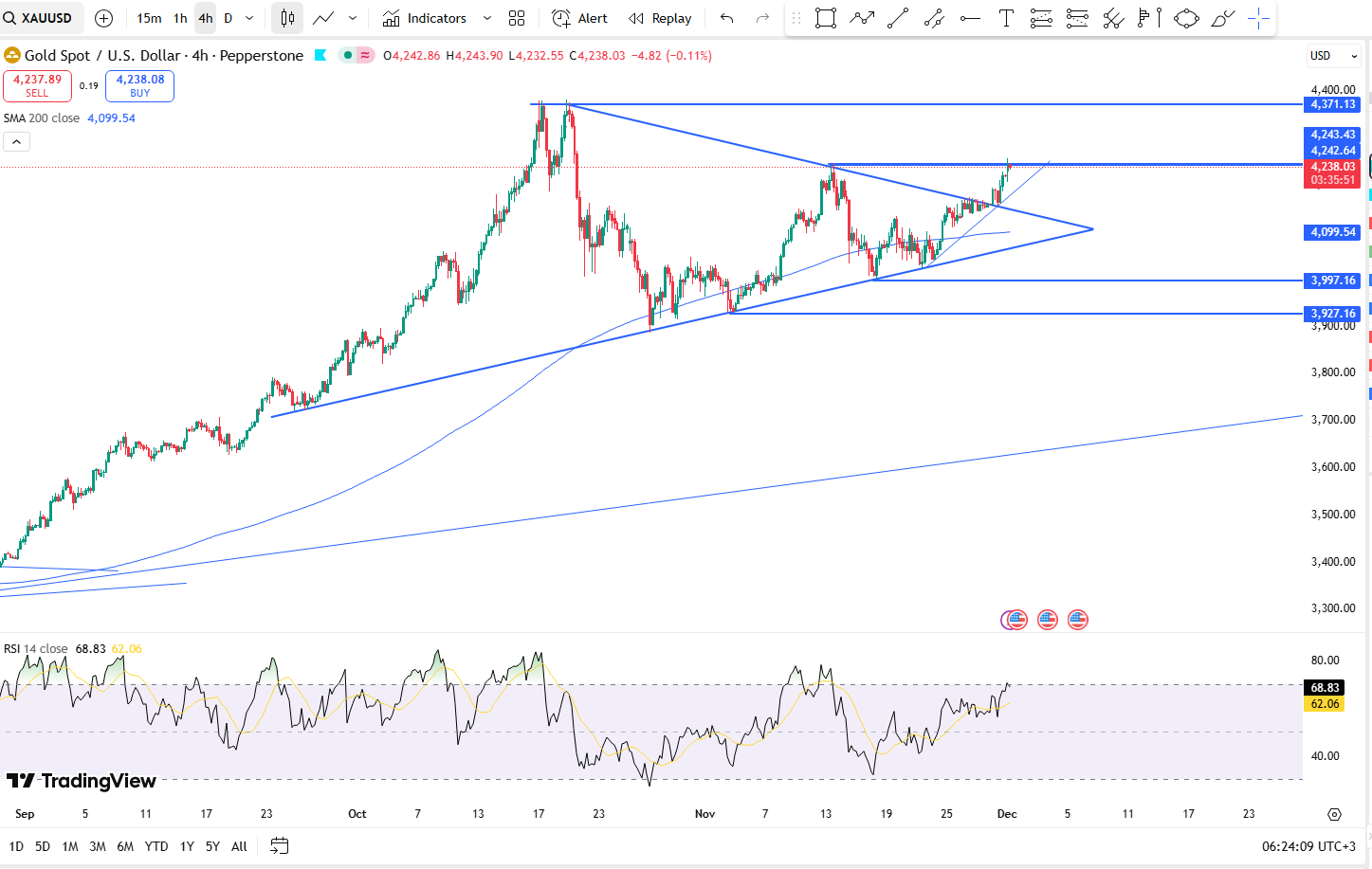This screenshot has width=1372, height=869.
Task: Select the Brush drawing tool
Action: [1222, 18]
